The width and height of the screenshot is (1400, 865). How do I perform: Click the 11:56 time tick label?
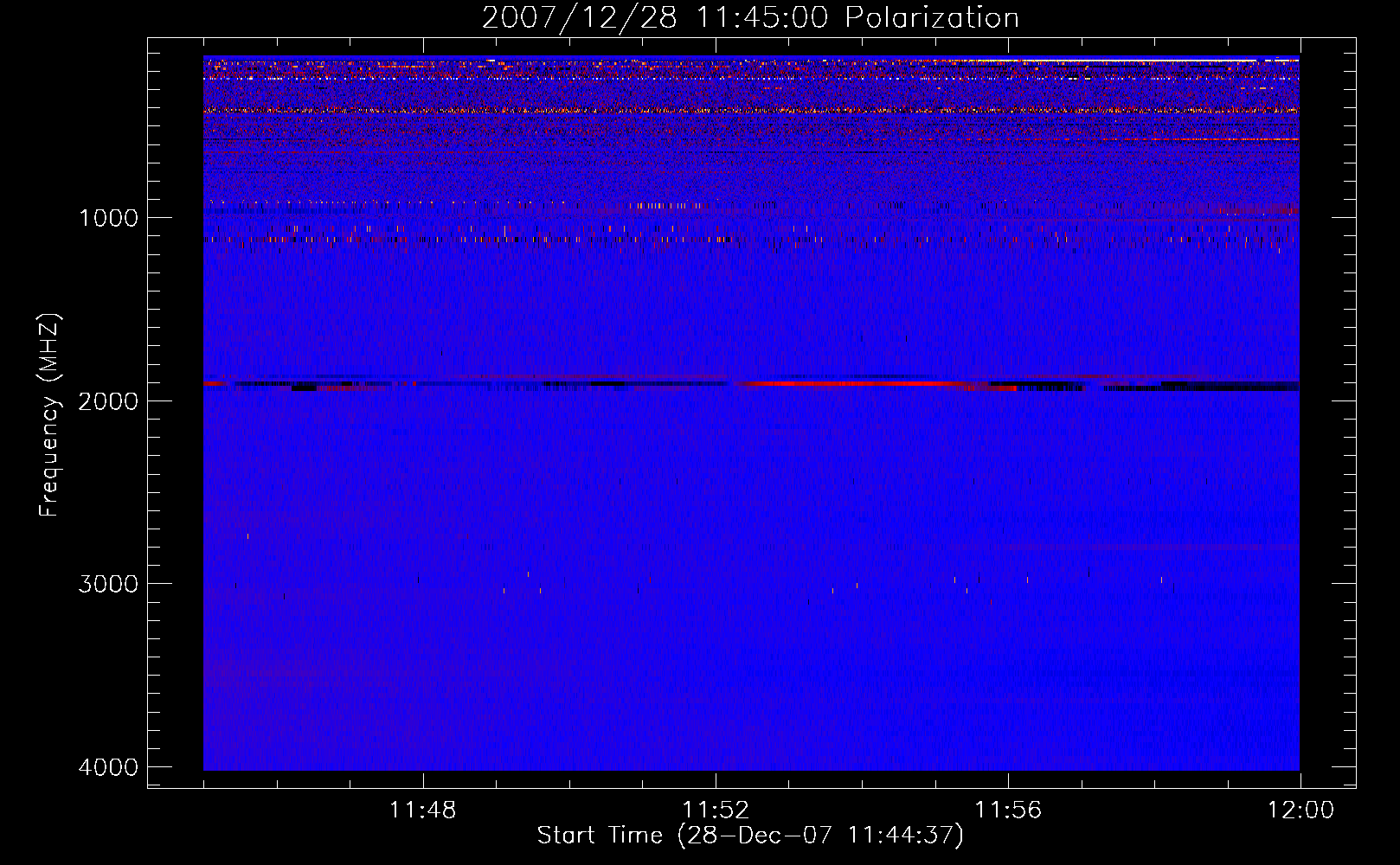coord(1008,811)
